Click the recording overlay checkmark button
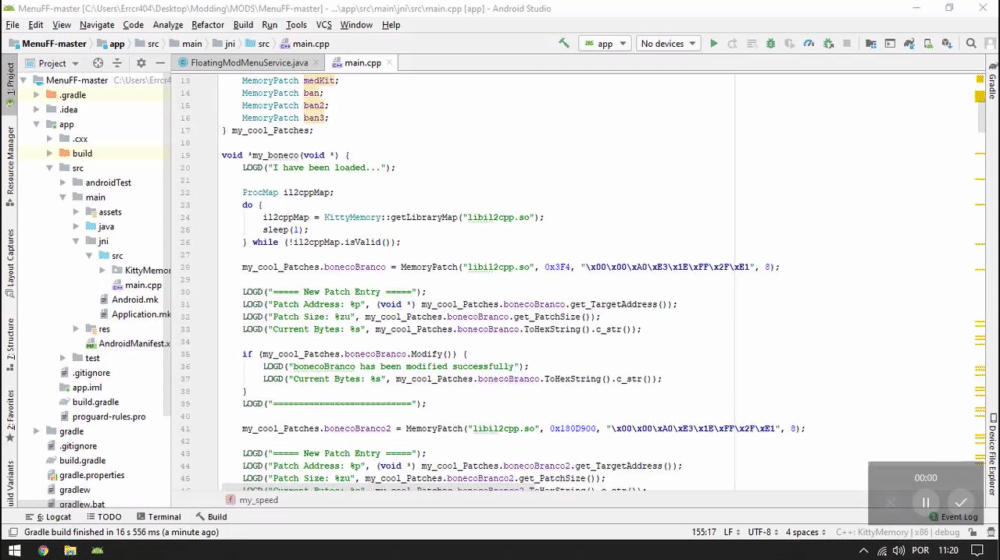 [960, 503]
